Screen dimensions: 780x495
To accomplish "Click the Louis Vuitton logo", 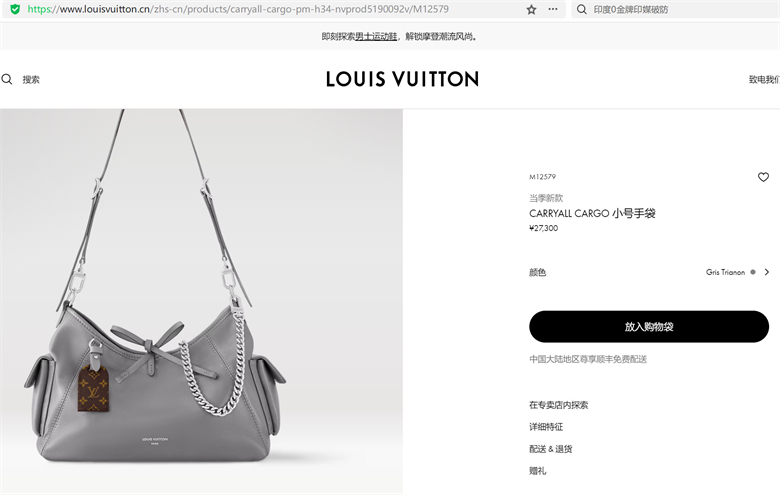I will click(402, 79).
